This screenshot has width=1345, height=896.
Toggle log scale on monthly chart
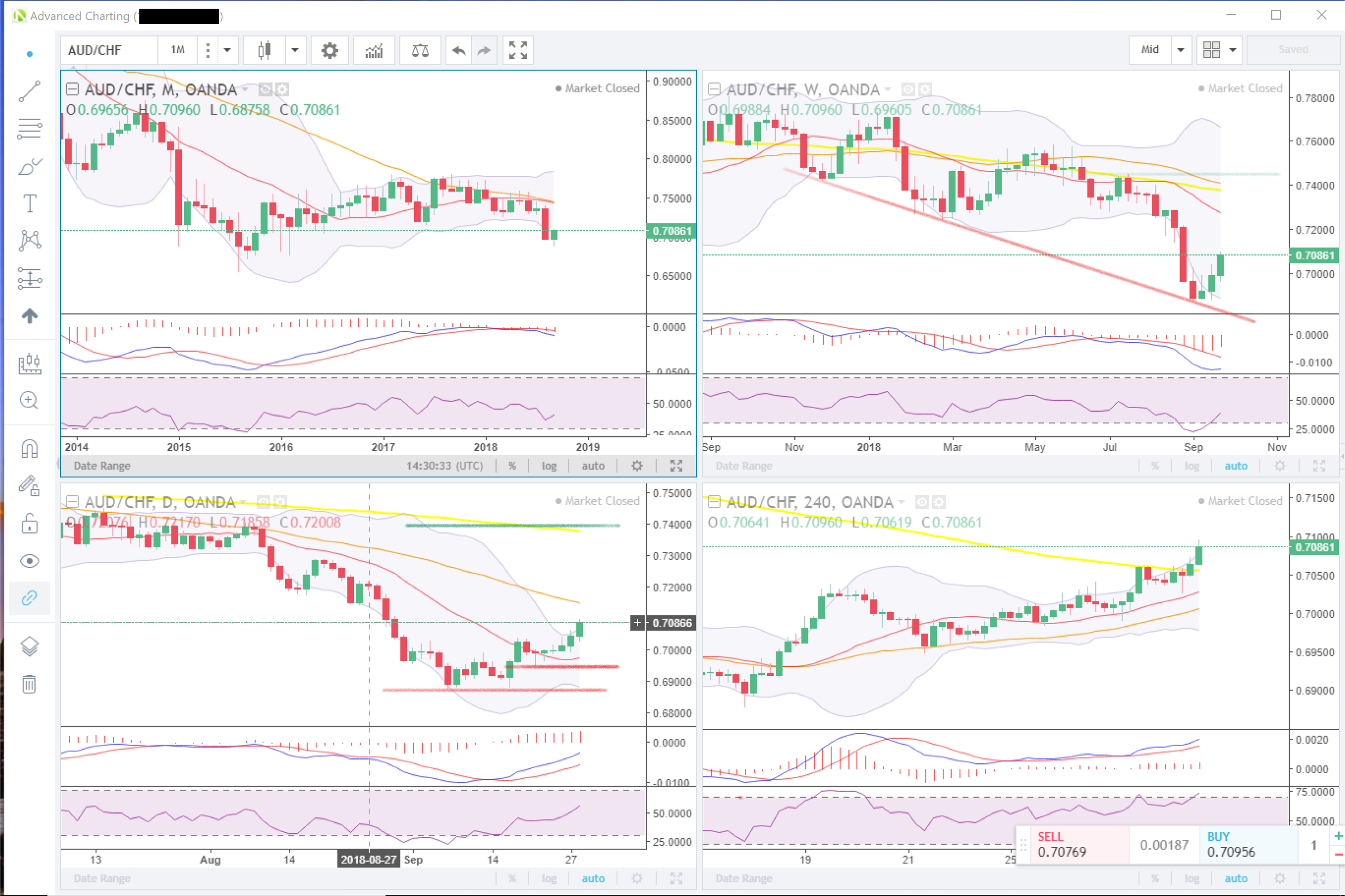click(548, 466)
